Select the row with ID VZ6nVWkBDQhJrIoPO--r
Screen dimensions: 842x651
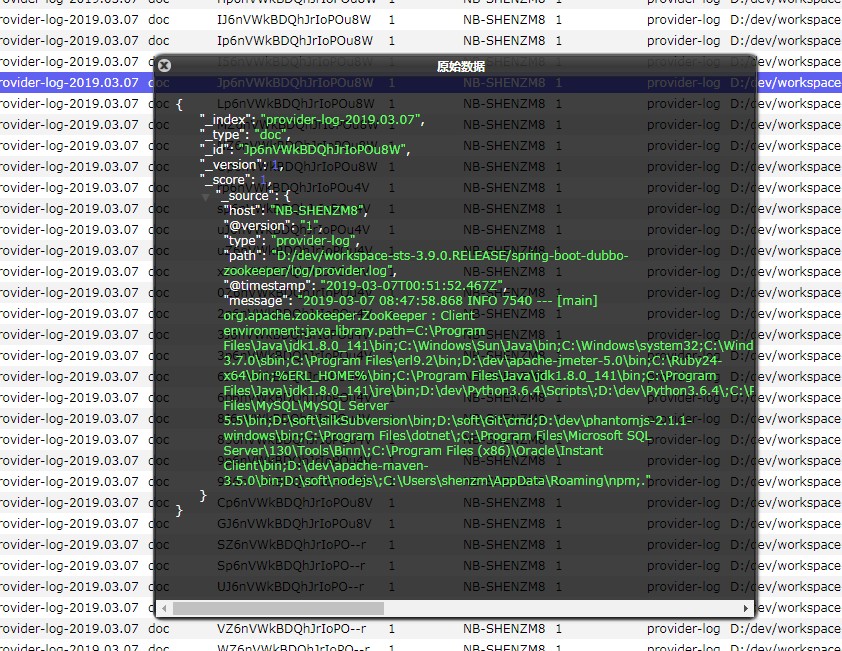[x=291, y=629]
